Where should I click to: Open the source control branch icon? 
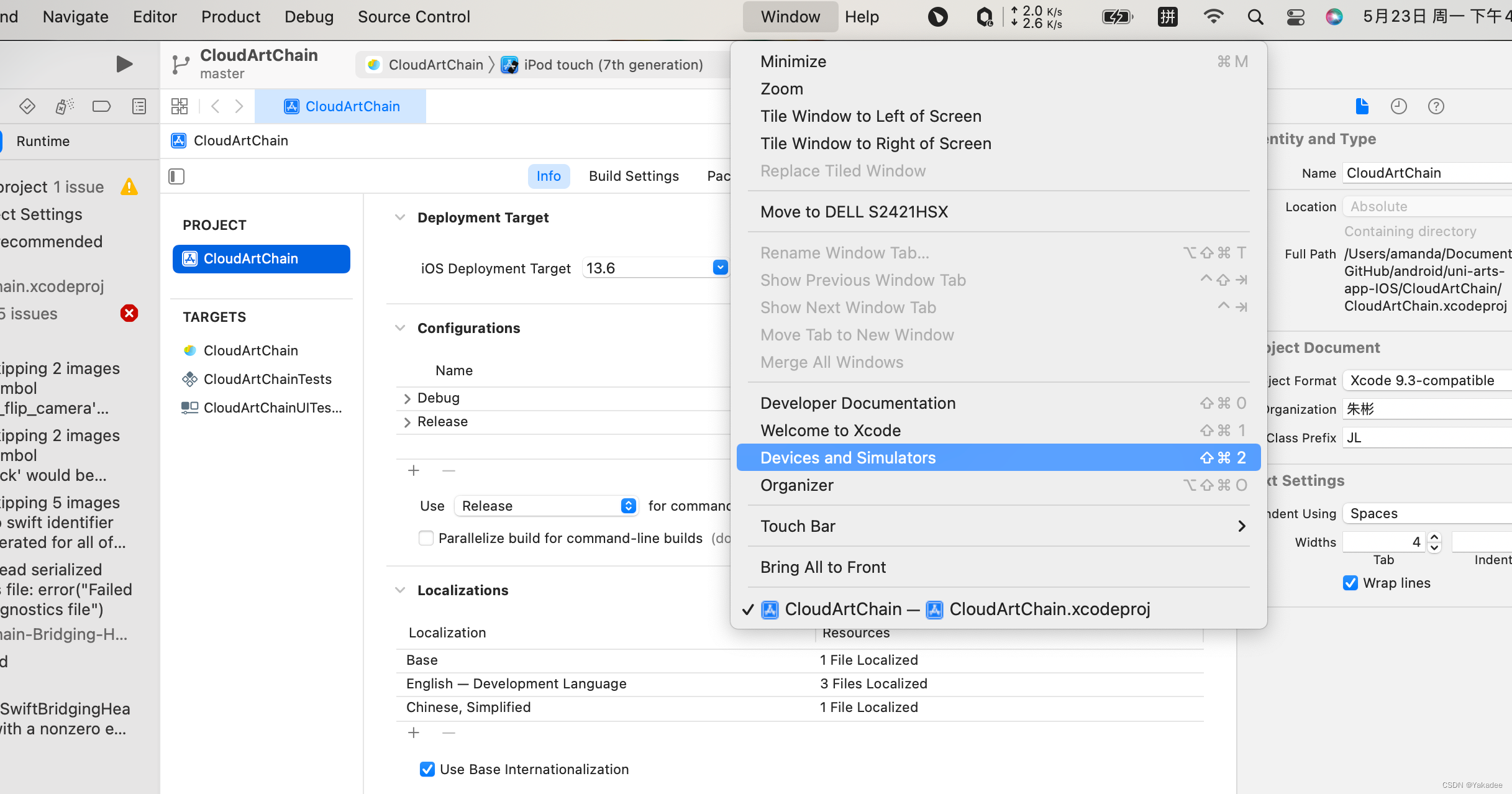(180, 64)
